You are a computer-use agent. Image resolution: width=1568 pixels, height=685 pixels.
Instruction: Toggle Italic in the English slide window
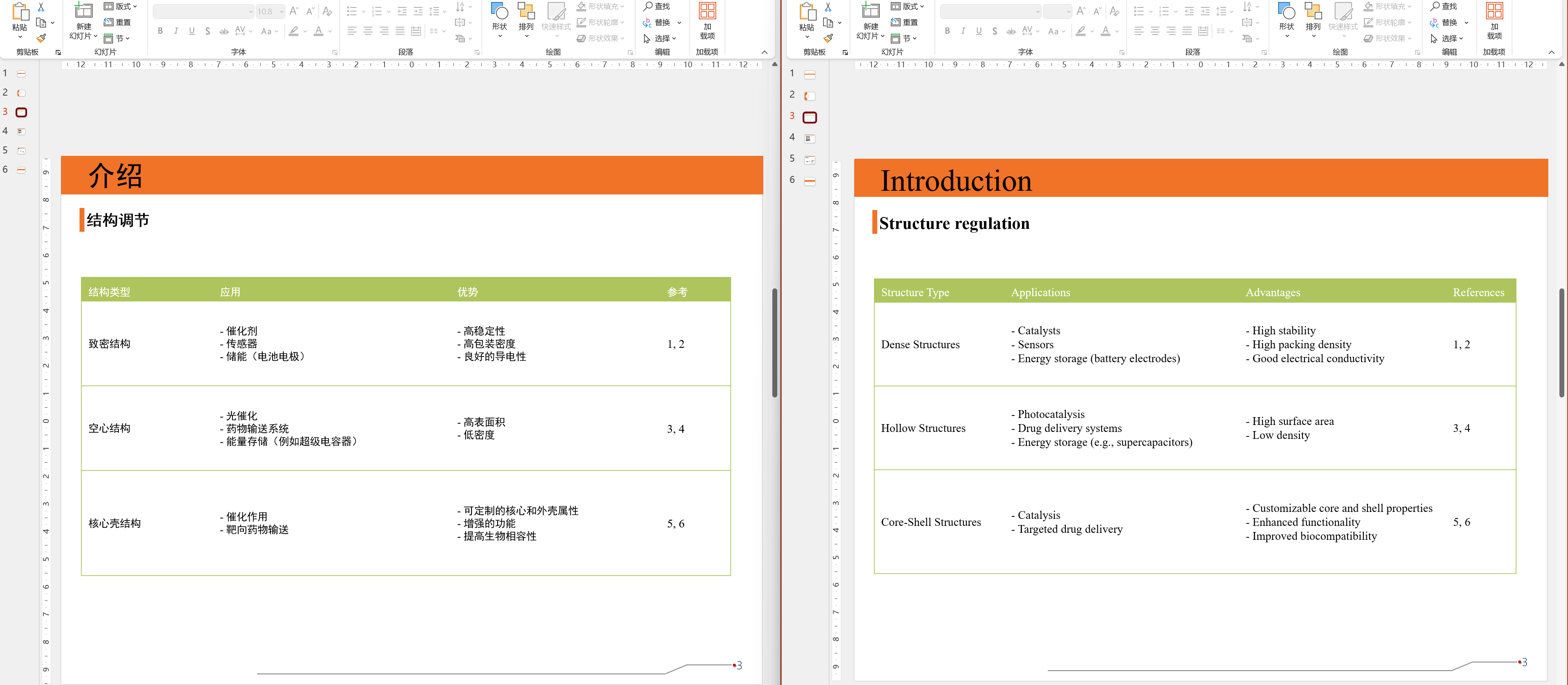(x=963, y=30)
